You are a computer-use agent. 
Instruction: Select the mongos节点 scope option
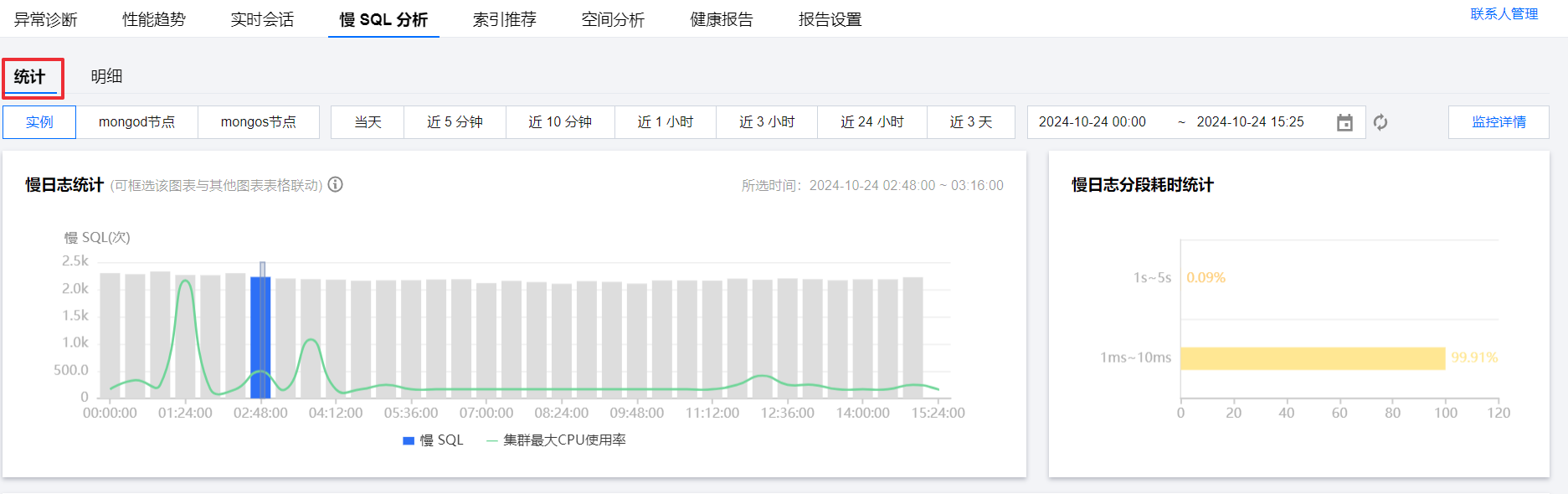pyautogui.click(x=259, y=122)
